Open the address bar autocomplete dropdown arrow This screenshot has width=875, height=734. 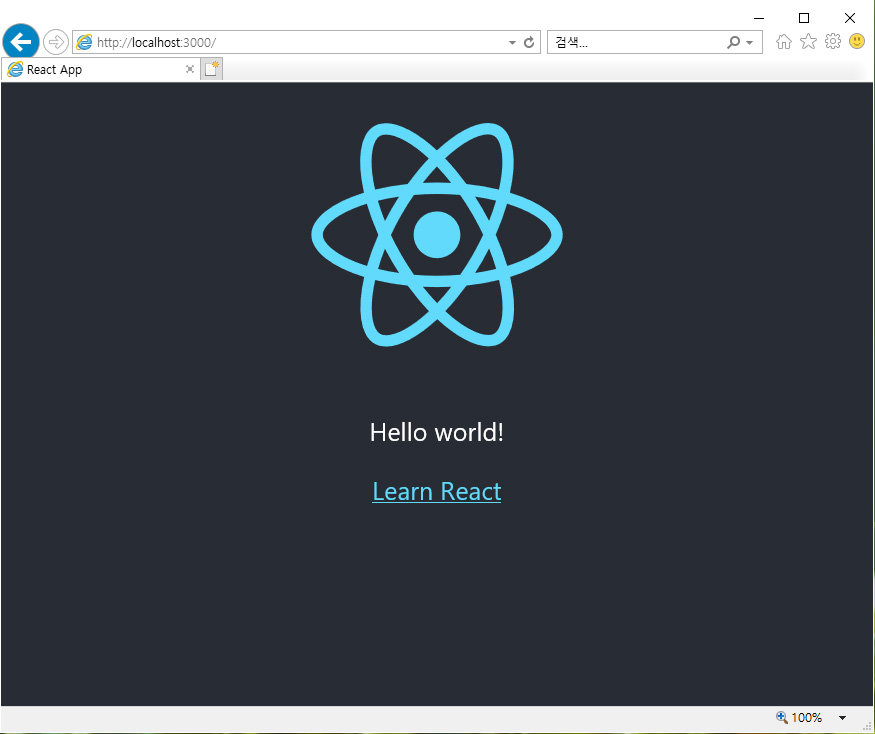[x=512, y=42]
